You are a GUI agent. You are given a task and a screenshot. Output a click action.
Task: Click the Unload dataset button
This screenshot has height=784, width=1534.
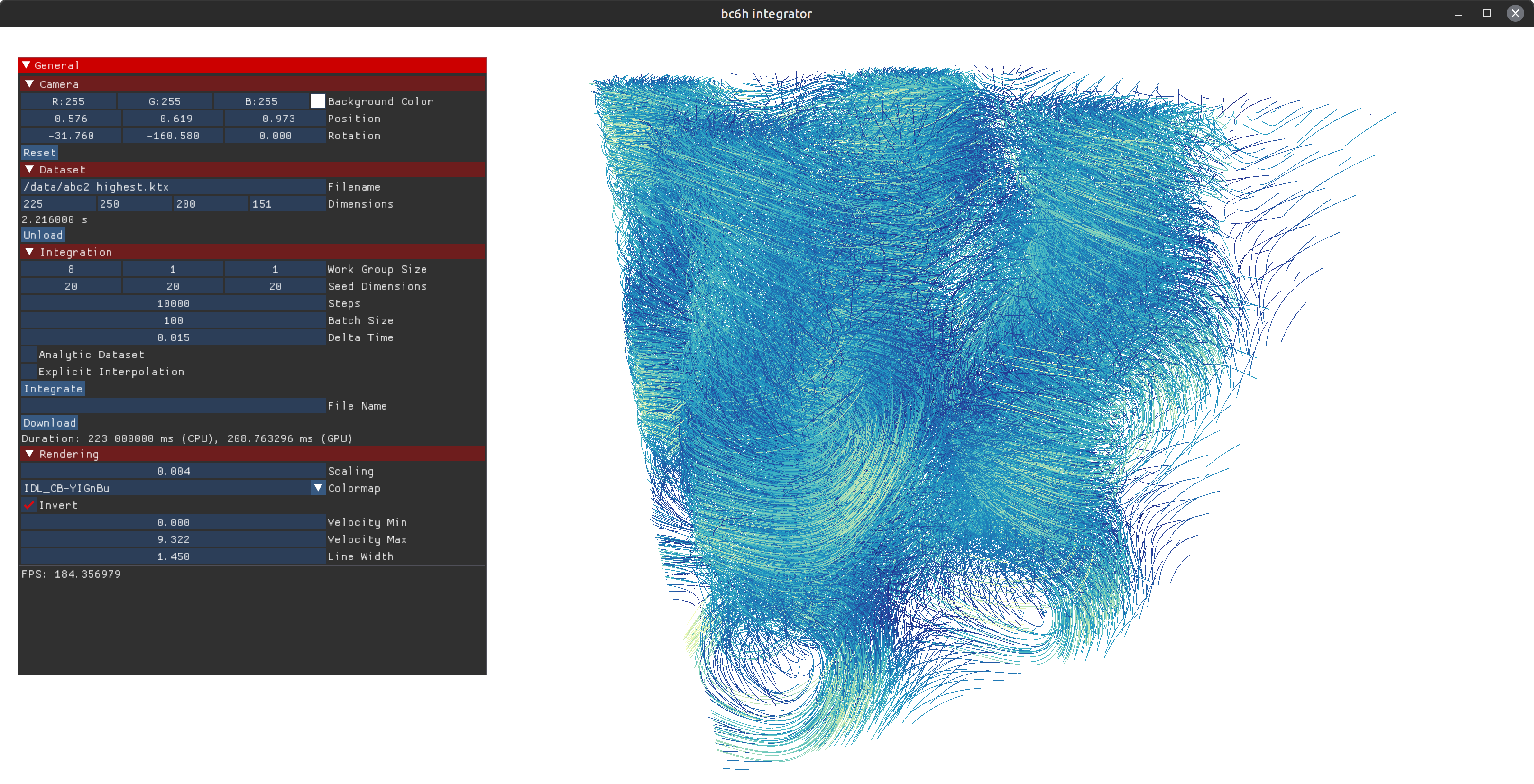pyautogui.click(x=43, y=235)
